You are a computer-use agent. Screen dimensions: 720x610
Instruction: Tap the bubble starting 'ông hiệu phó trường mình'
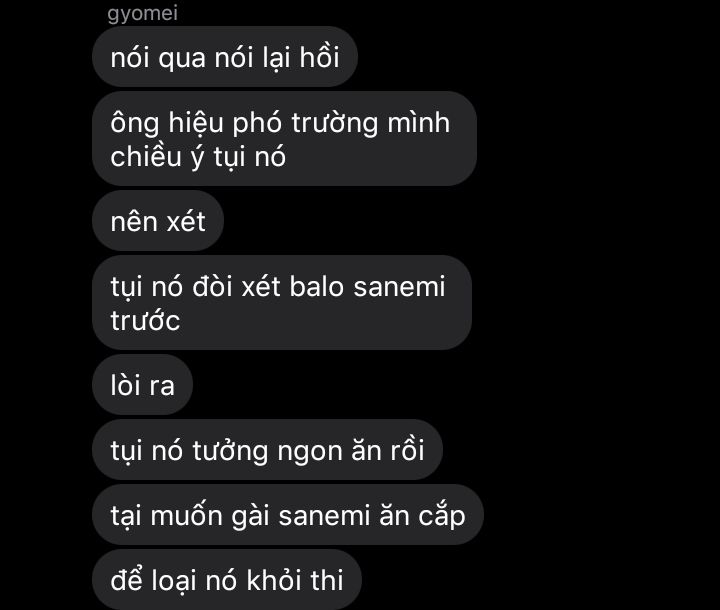(285, 139)
